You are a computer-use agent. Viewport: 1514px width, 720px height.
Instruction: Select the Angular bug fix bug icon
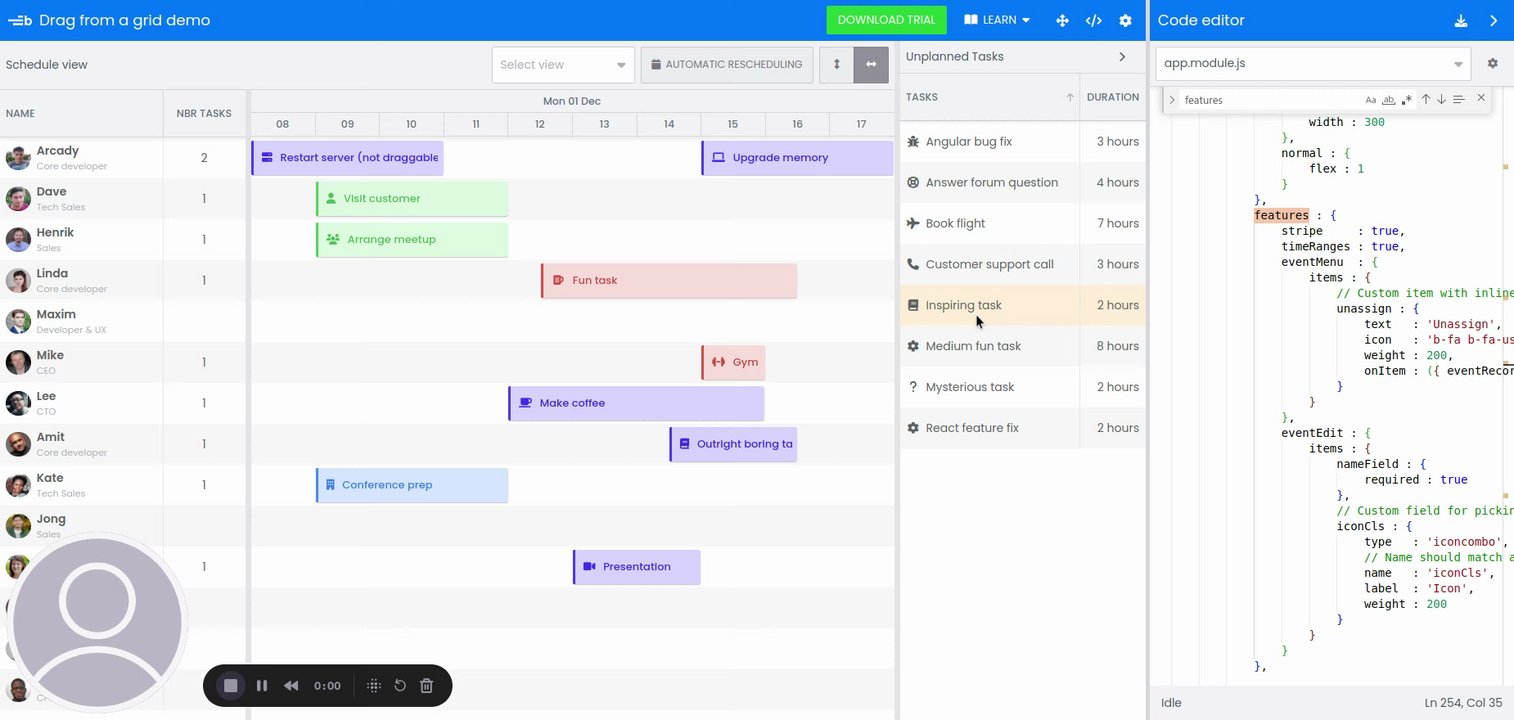(913, 142)
